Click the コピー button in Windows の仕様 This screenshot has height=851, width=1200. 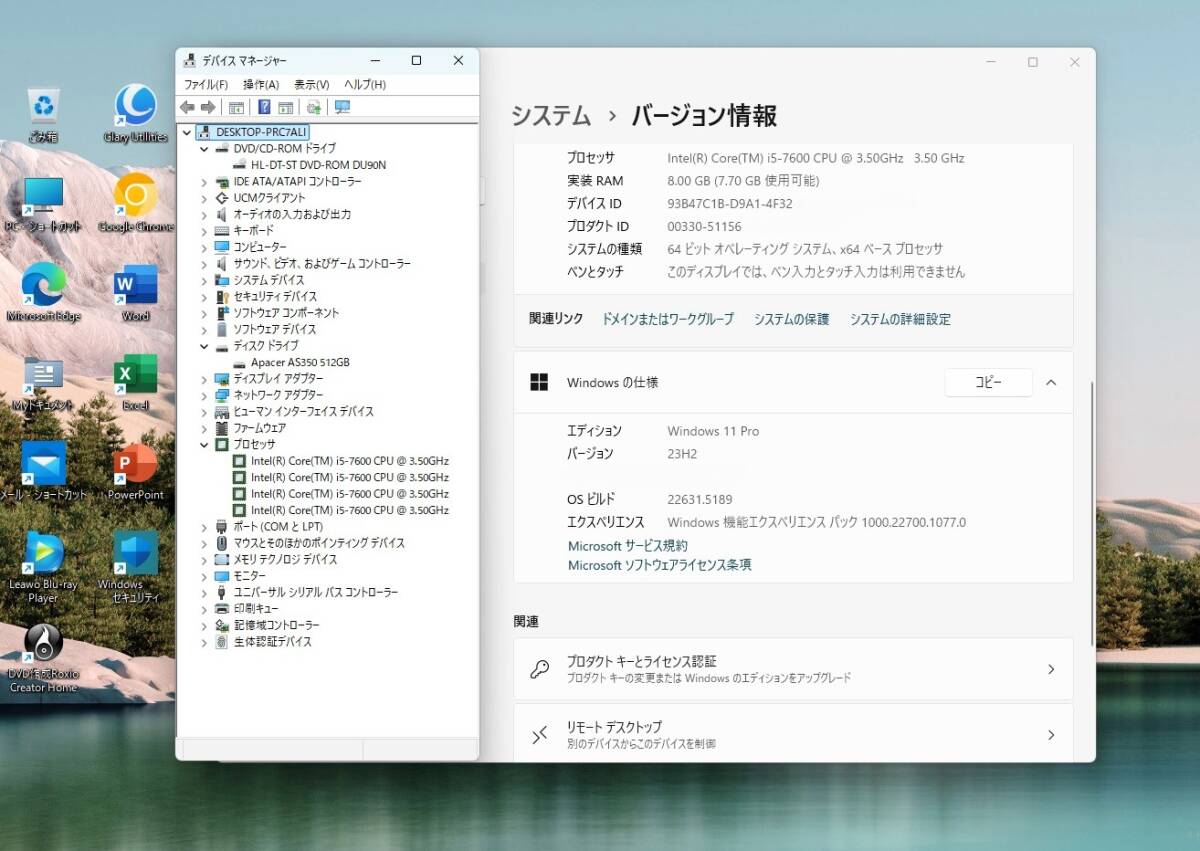tap(988, 382)
